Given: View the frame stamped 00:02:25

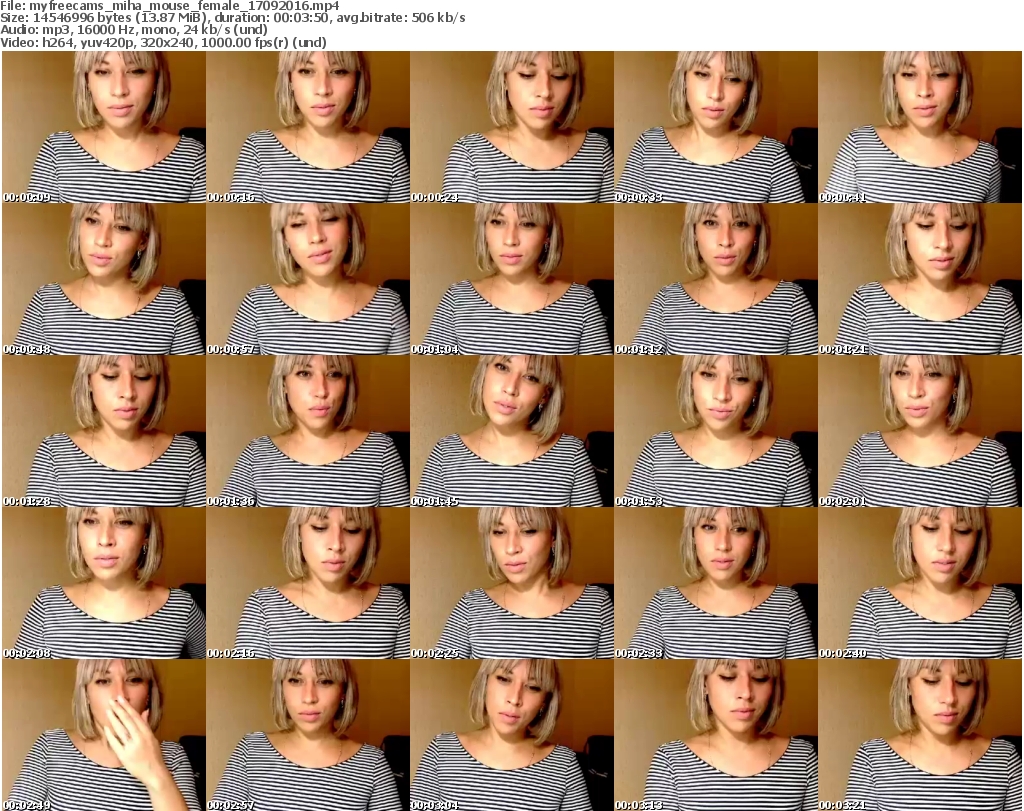Looking at the screenshot, I should click(x=512, y=583).
